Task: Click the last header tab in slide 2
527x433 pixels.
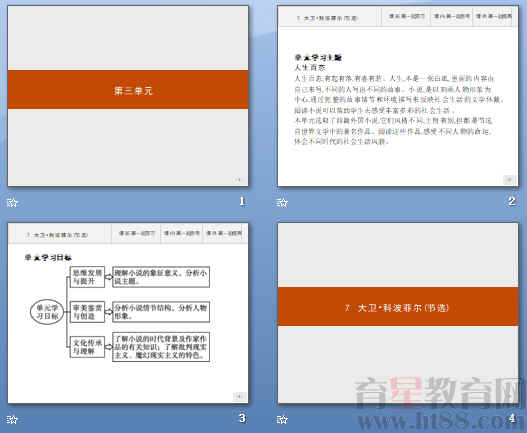Action: pyautogui.click(x=493, y=16)
